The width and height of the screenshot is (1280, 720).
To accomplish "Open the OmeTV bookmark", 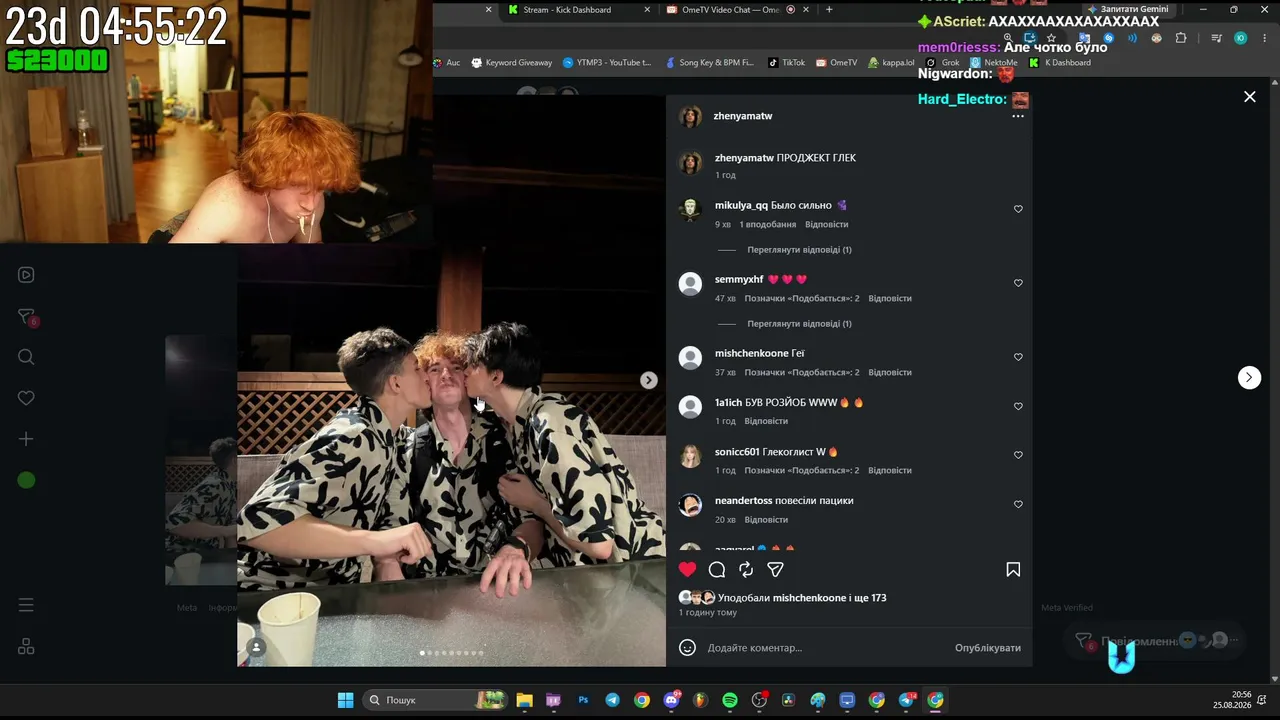I will coord(836,63).
